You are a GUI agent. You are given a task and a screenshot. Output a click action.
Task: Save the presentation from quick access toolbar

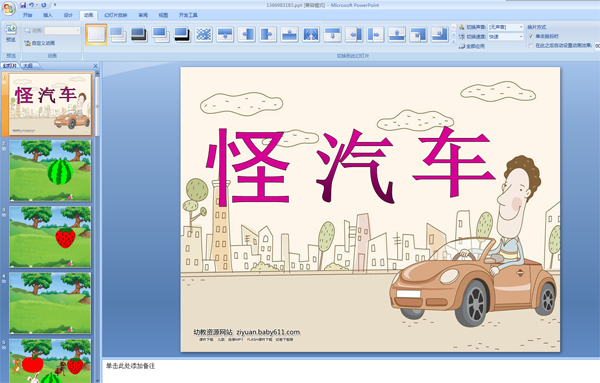(23, 5)
